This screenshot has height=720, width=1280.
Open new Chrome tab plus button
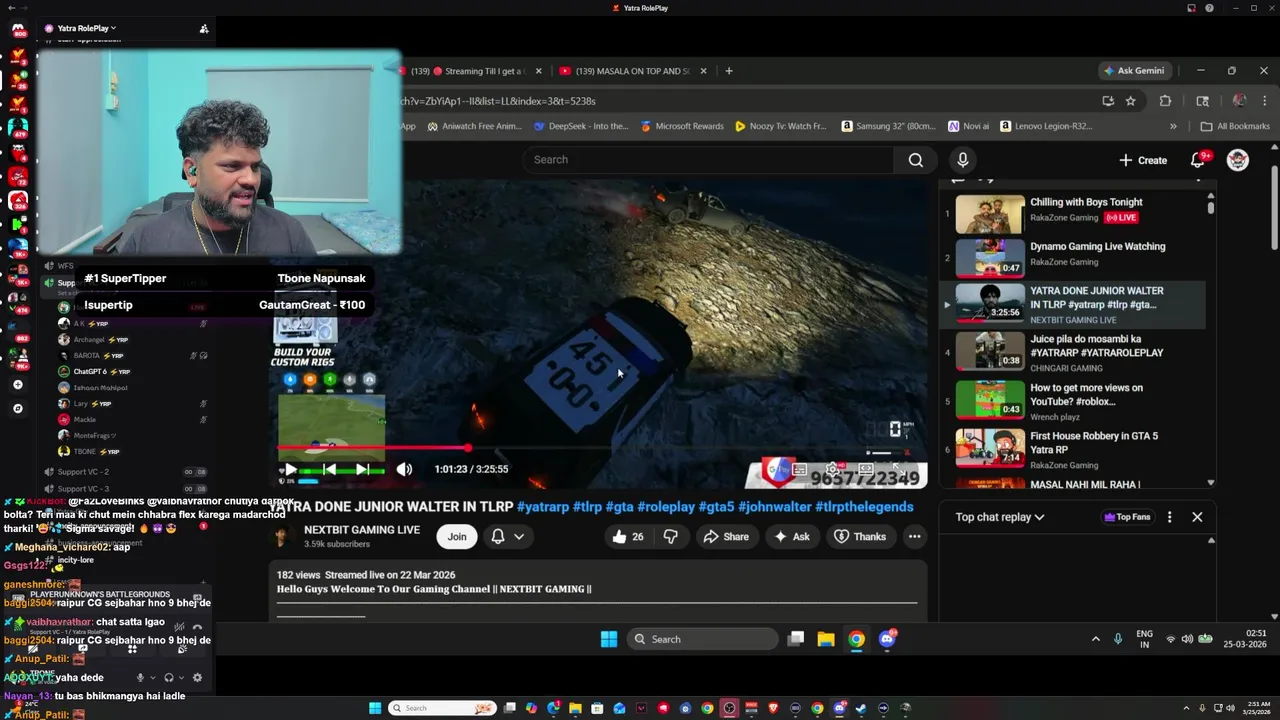(729, 71)
